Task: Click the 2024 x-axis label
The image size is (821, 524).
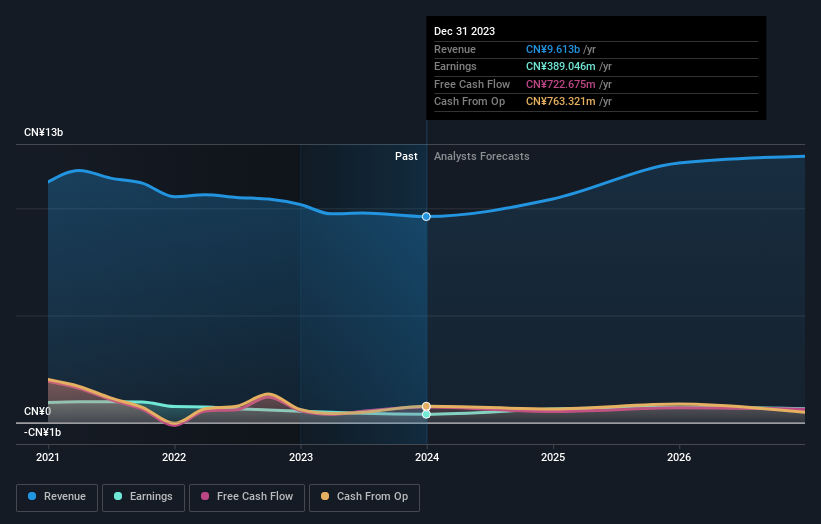Action: pyautogui.click(x=427, y=457)
